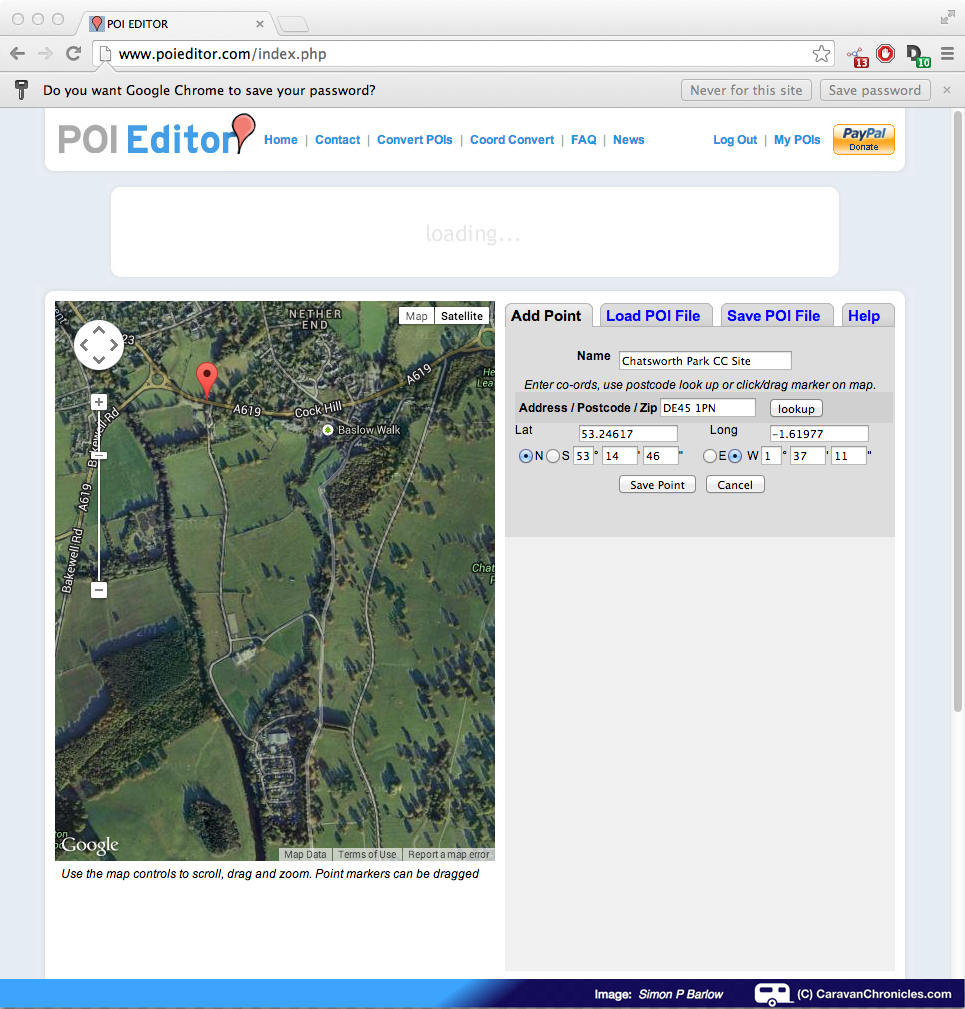Click the Name input field
The width and height of the screenshot is (965, 1009).
click(705, 361)
